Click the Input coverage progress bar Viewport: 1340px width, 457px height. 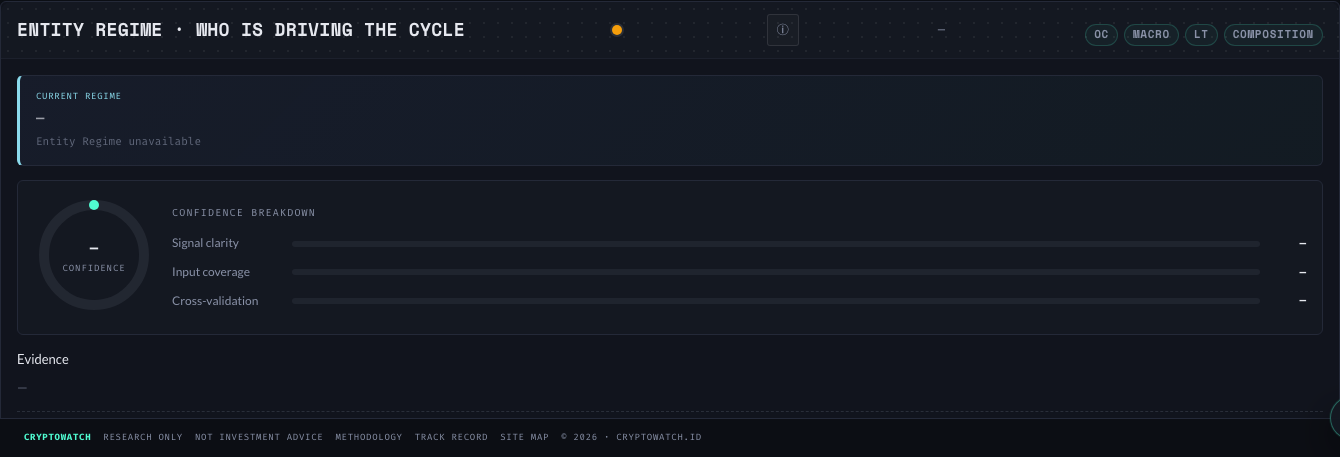776,272
